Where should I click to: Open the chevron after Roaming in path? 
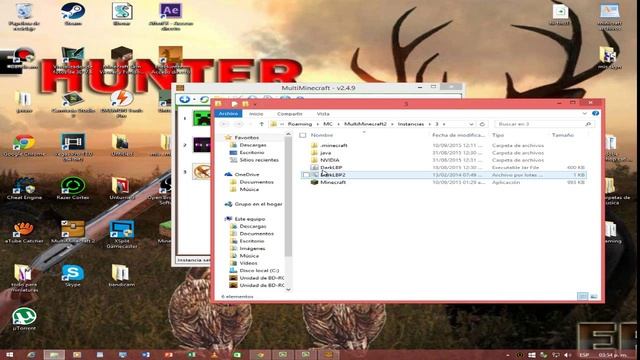click(318, 124)
